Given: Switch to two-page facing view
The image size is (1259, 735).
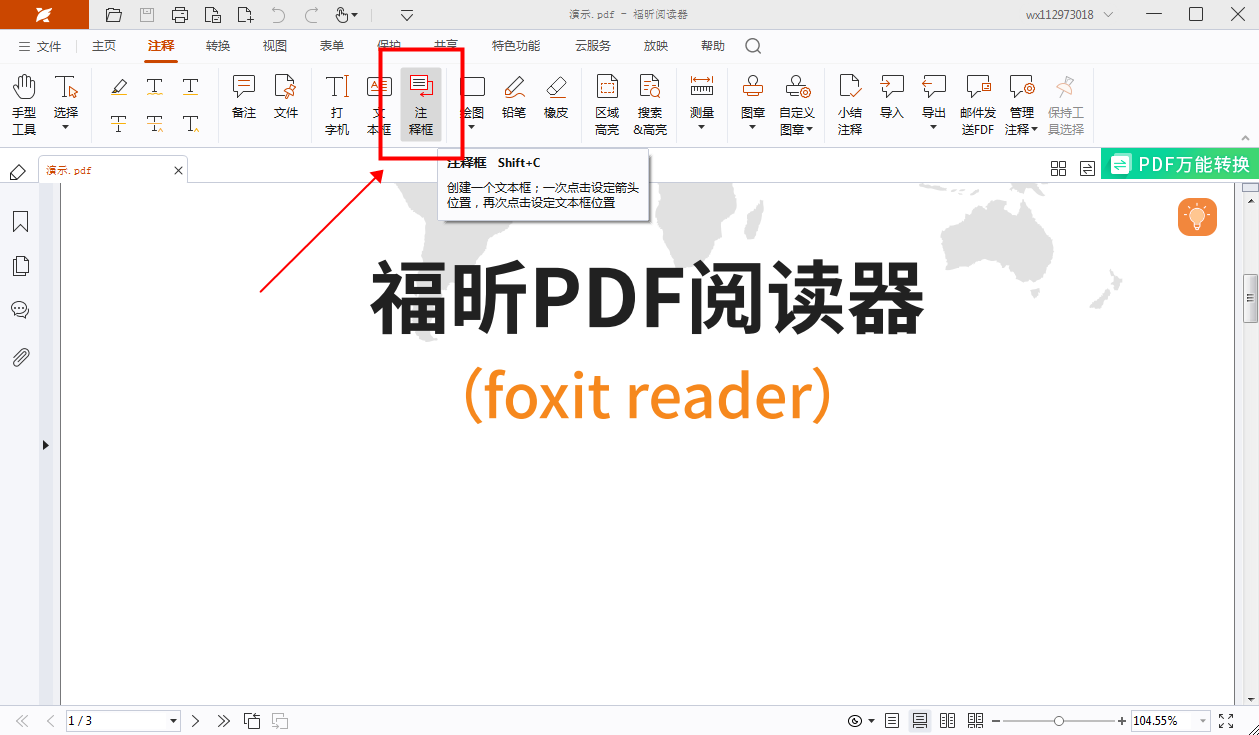Looking at the screenshot, I should pyautogui.click(x=948, y=721).
